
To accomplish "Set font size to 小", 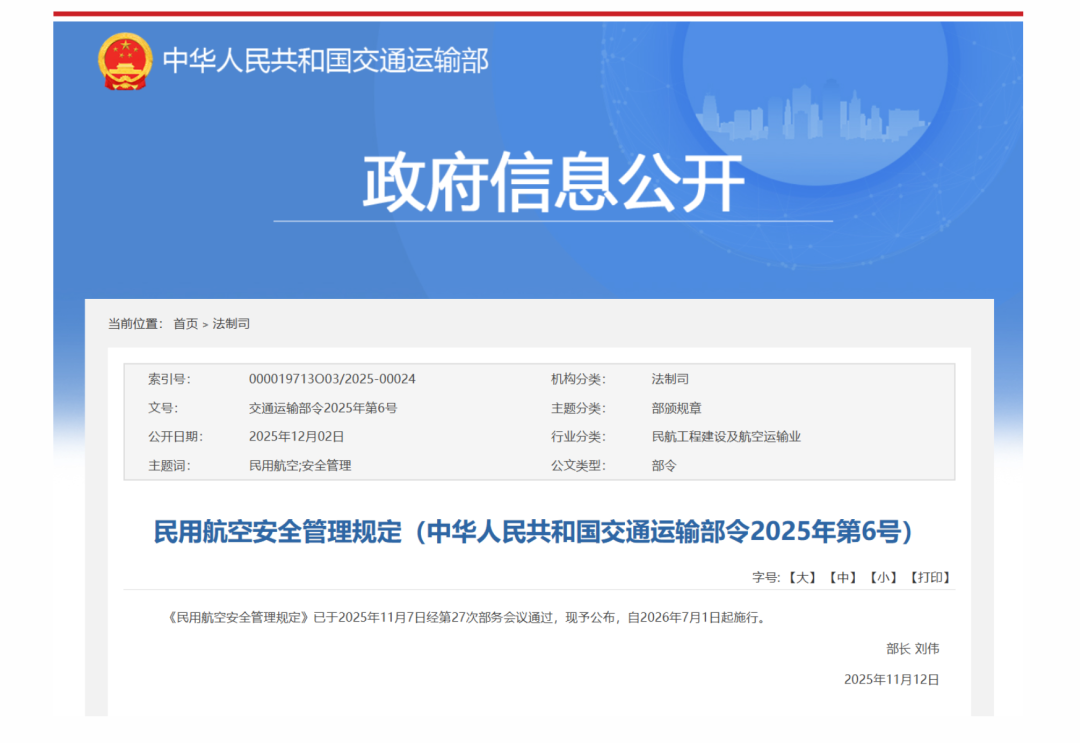I will (882, 578).
